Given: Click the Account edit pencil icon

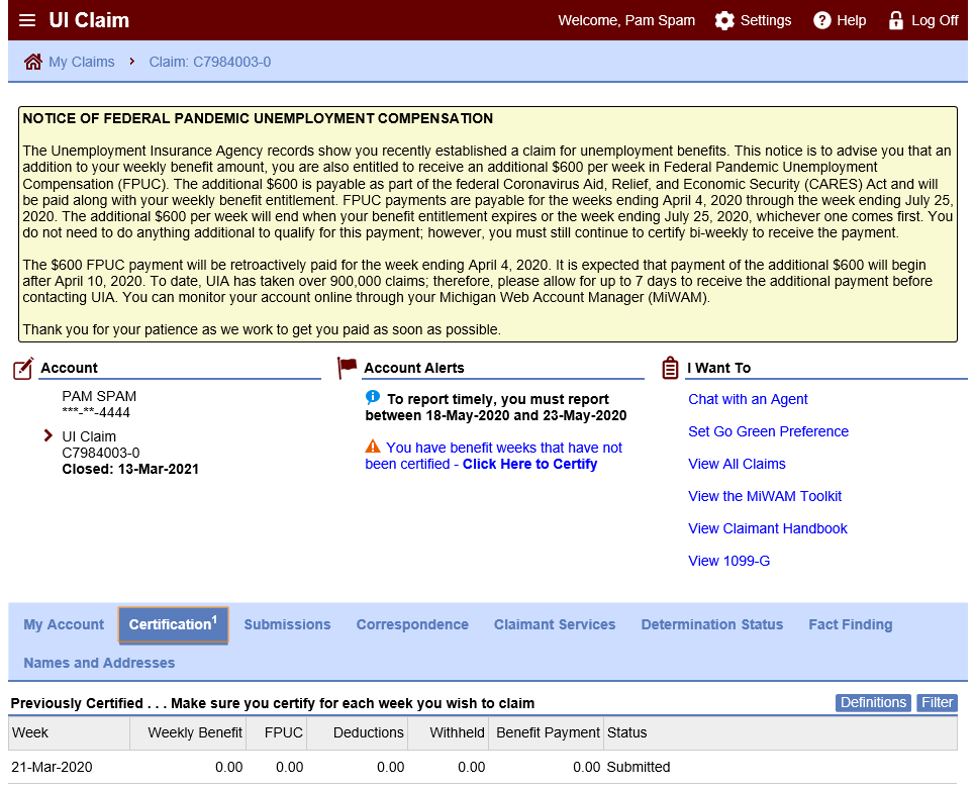Looking at the screenshot, I should [x=24, y=368].
